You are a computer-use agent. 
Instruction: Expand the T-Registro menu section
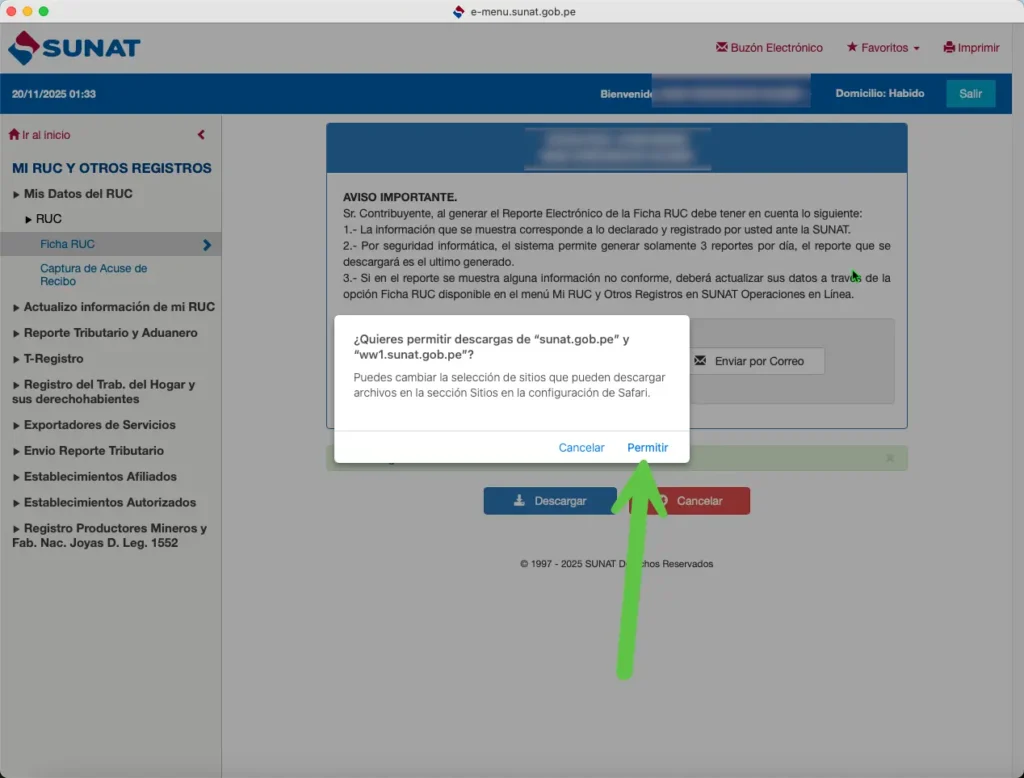53,359
